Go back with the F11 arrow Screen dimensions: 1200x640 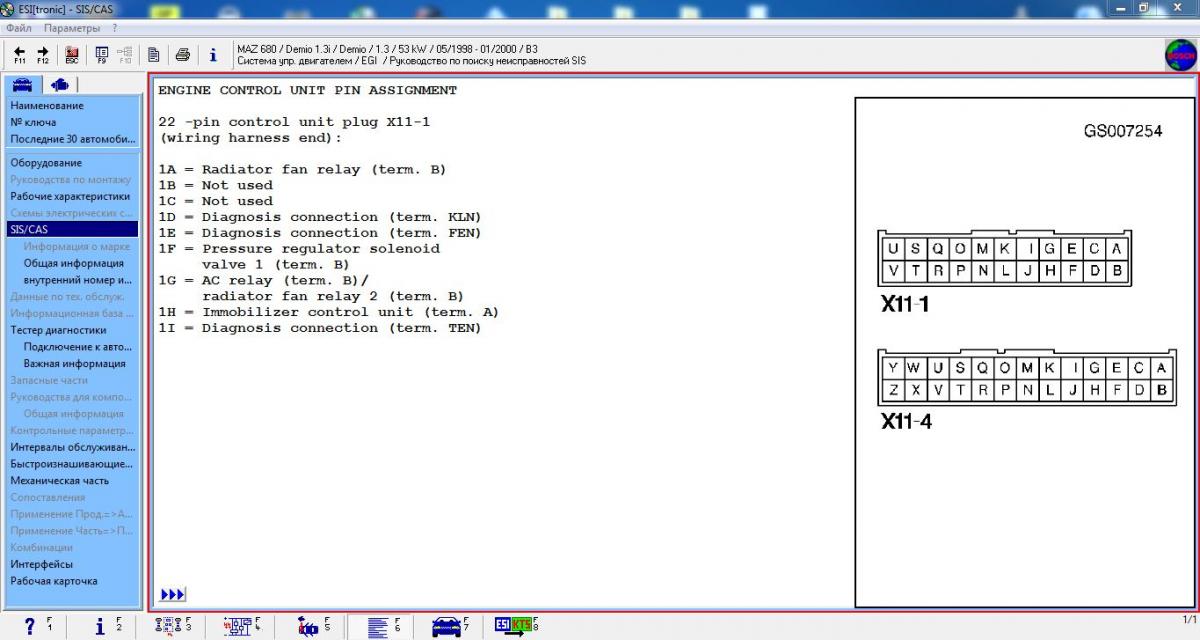click(19, 55)
